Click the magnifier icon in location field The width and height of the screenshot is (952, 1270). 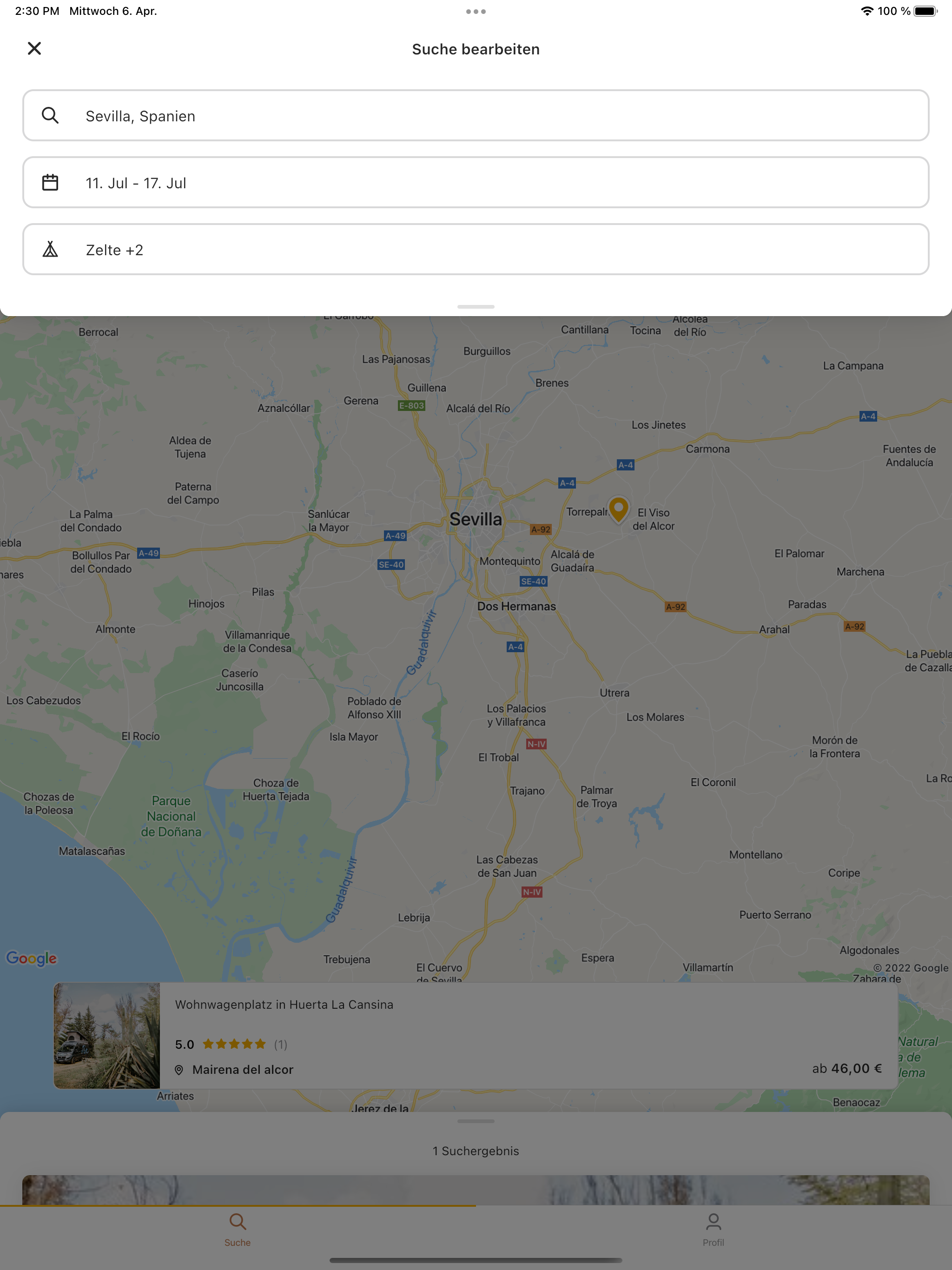coord(51,115)
